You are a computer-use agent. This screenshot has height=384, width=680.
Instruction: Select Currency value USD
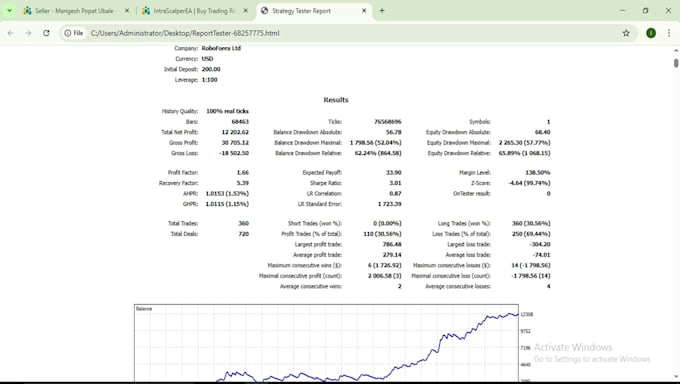207,59
